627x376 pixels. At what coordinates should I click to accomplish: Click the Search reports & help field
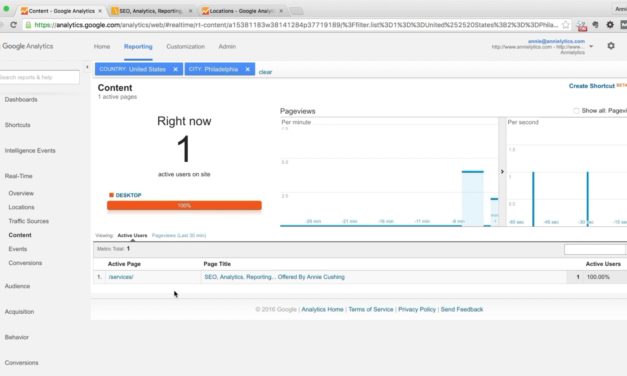39,77
